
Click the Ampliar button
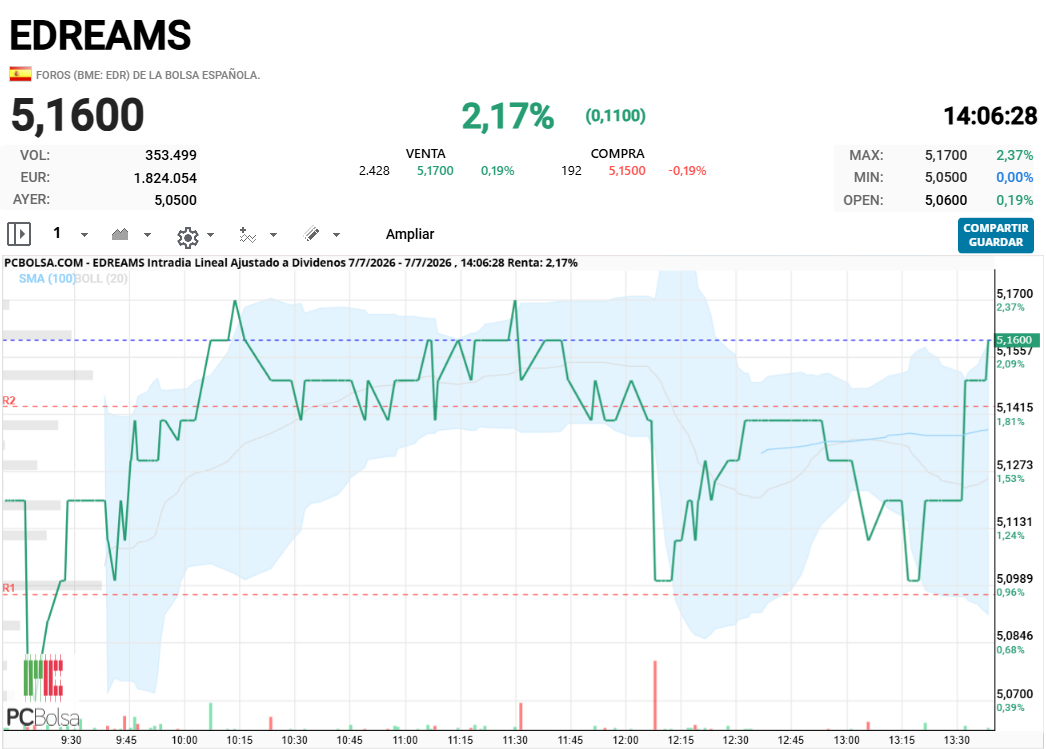click(x=410, y=234)
